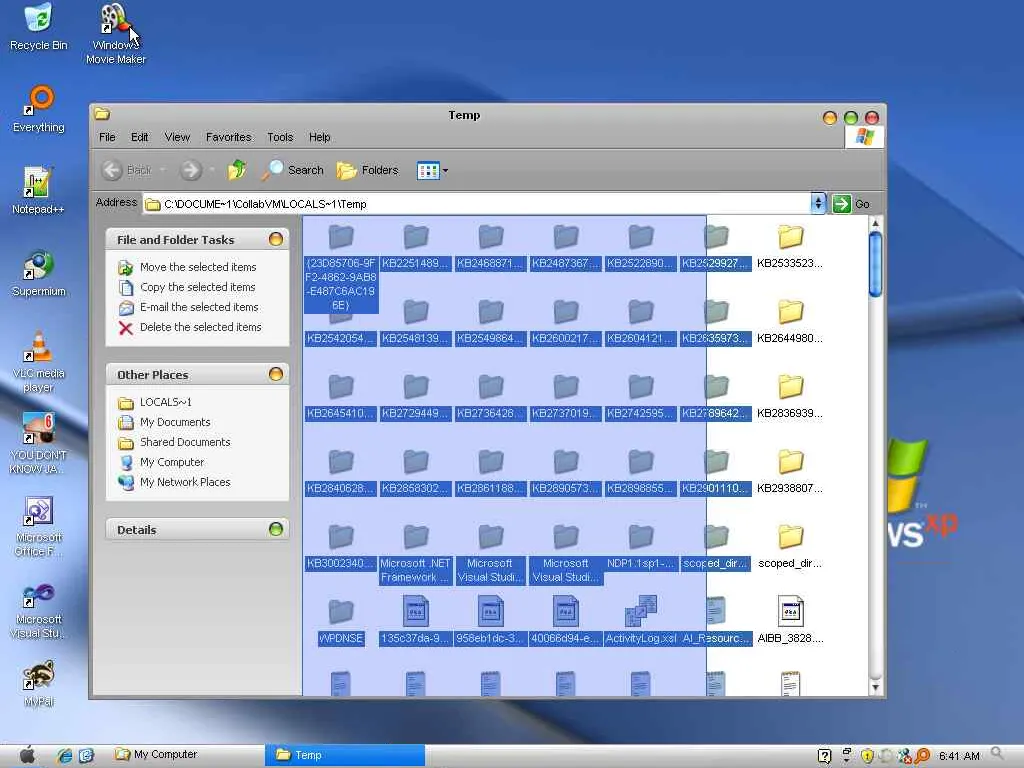Click the address path field
This screenshot has height=768, width=1024.
coord(477,204)
